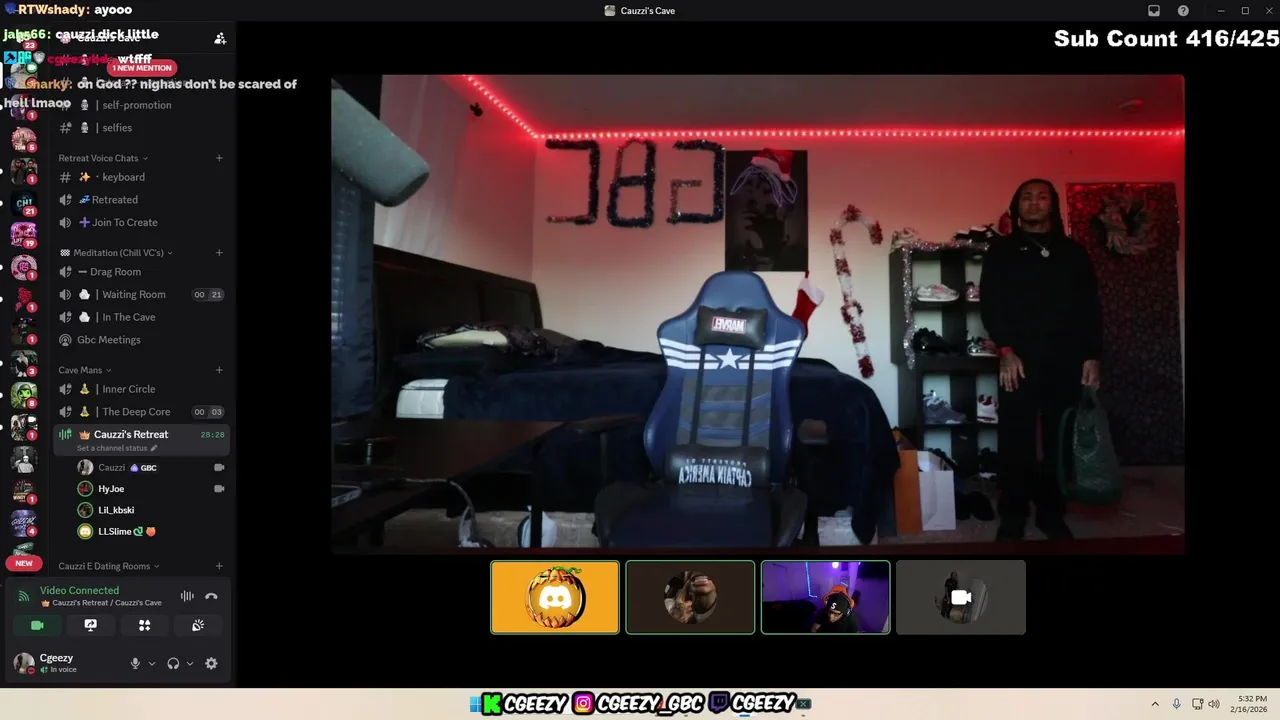Screen dimensions: 1280x720
Task: Add a channel to Meditation (Chill VC's)
Action: tap(219, 253)
